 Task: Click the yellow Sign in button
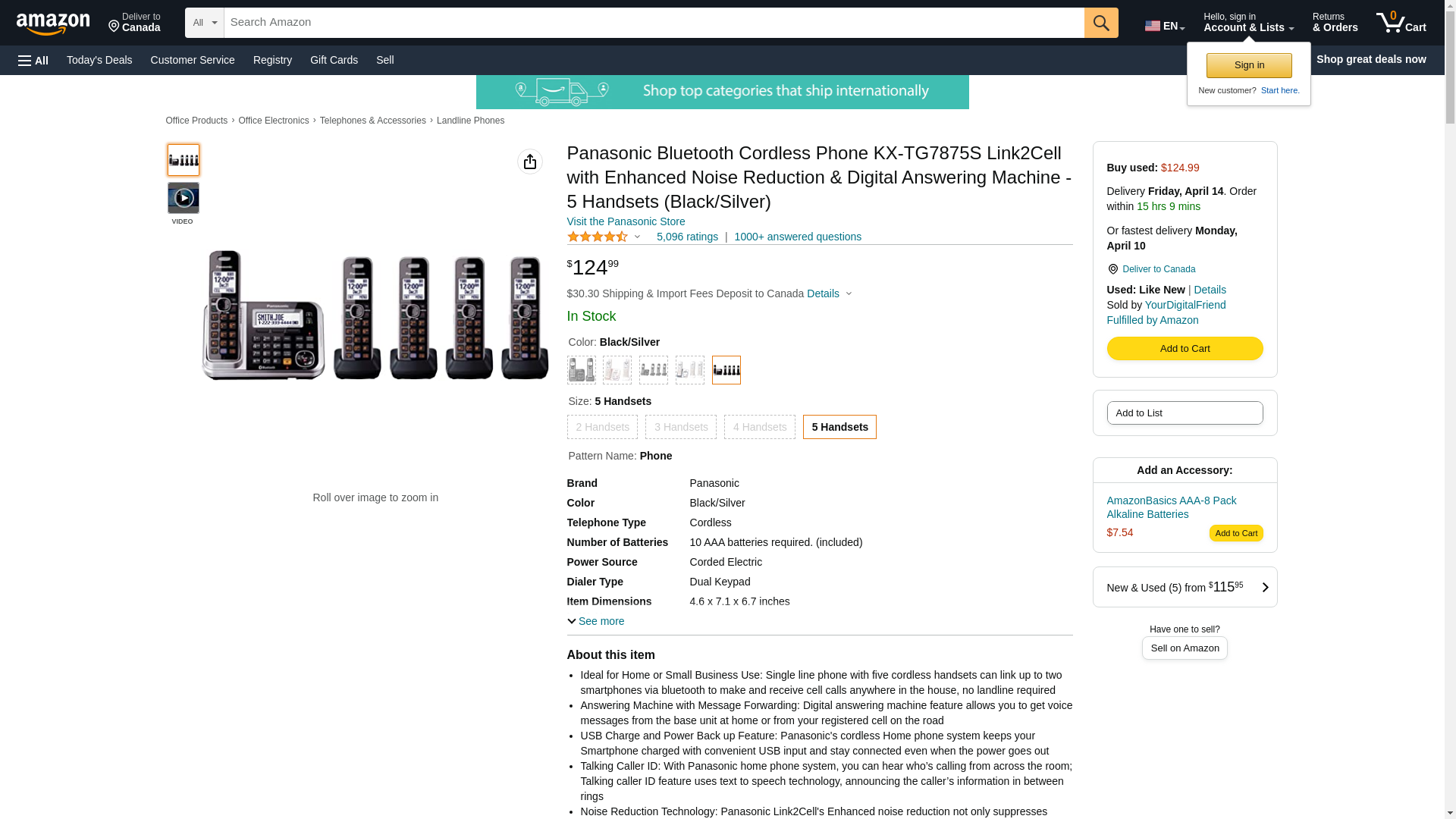coord(1249,65)
